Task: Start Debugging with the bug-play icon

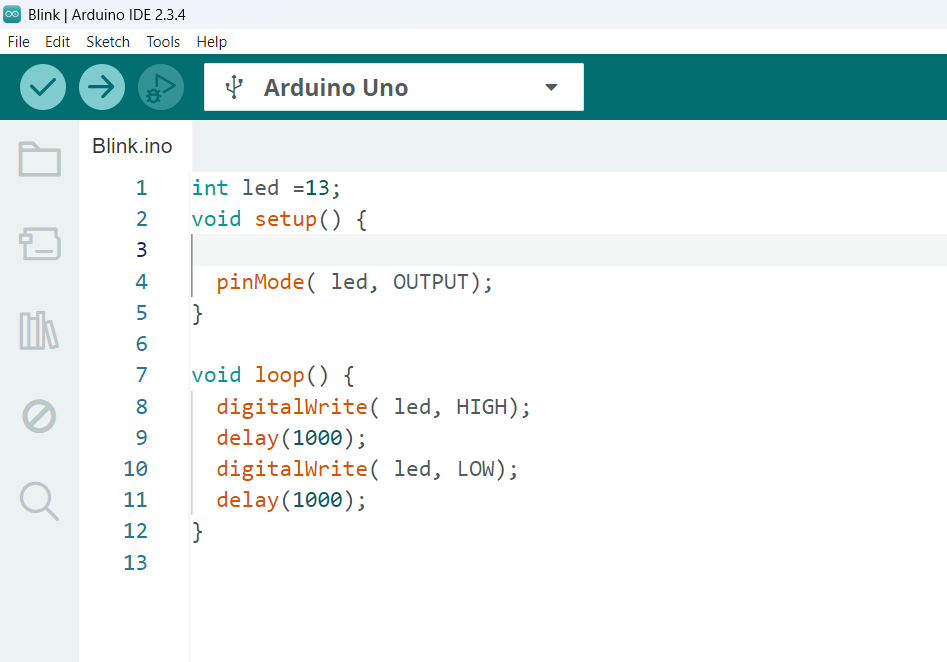Action: pos(161,87)
